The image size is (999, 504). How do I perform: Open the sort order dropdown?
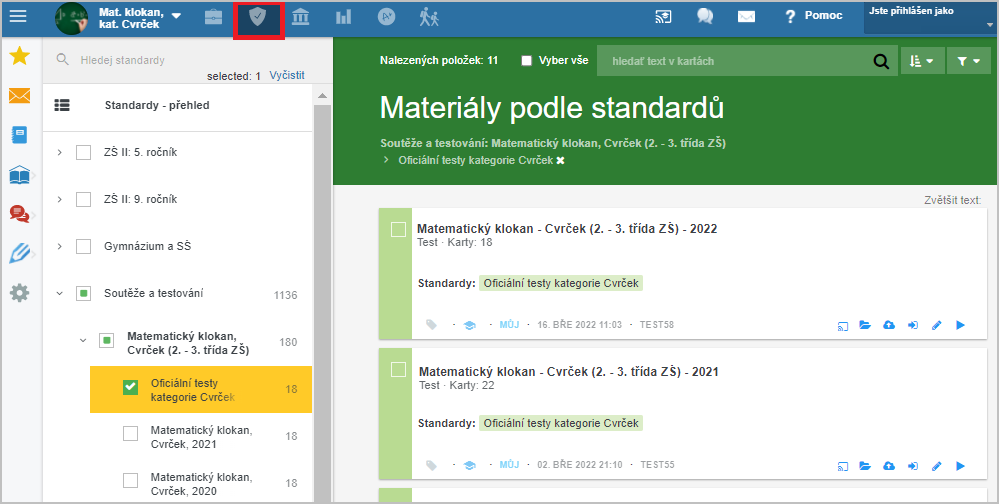point(922,61)
